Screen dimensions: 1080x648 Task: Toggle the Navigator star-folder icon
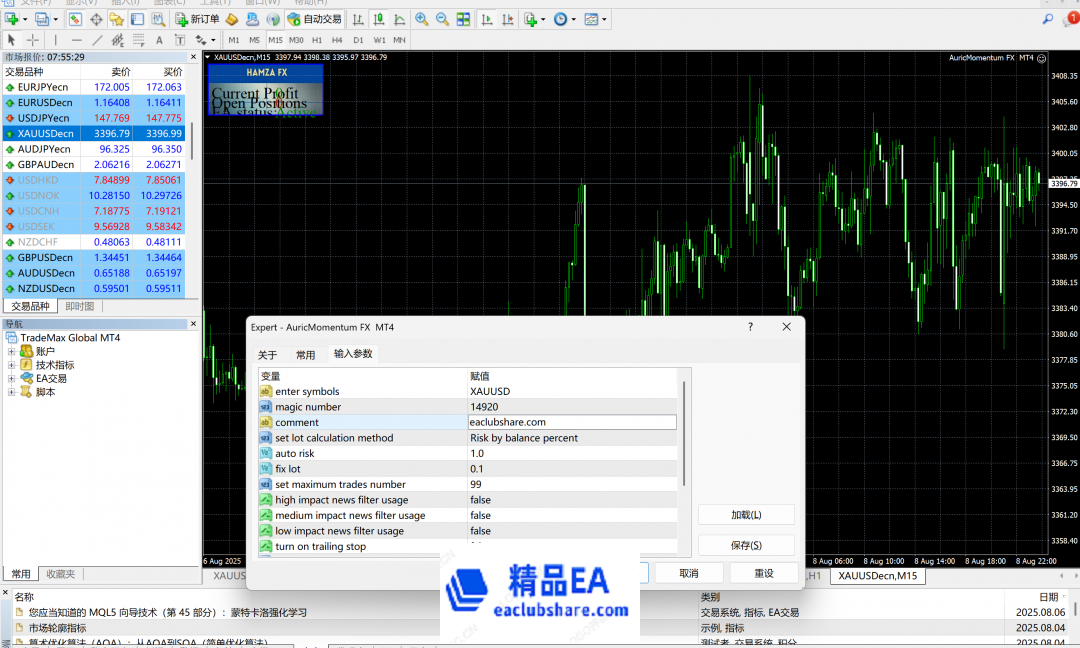pos(116,19)
